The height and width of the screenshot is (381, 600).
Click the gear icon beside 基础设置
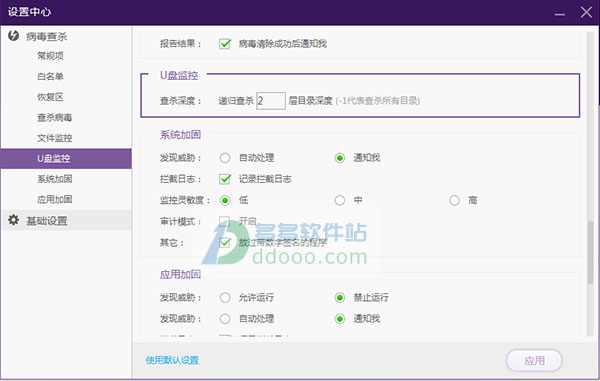pyautogui.click(x=13, y=220)
